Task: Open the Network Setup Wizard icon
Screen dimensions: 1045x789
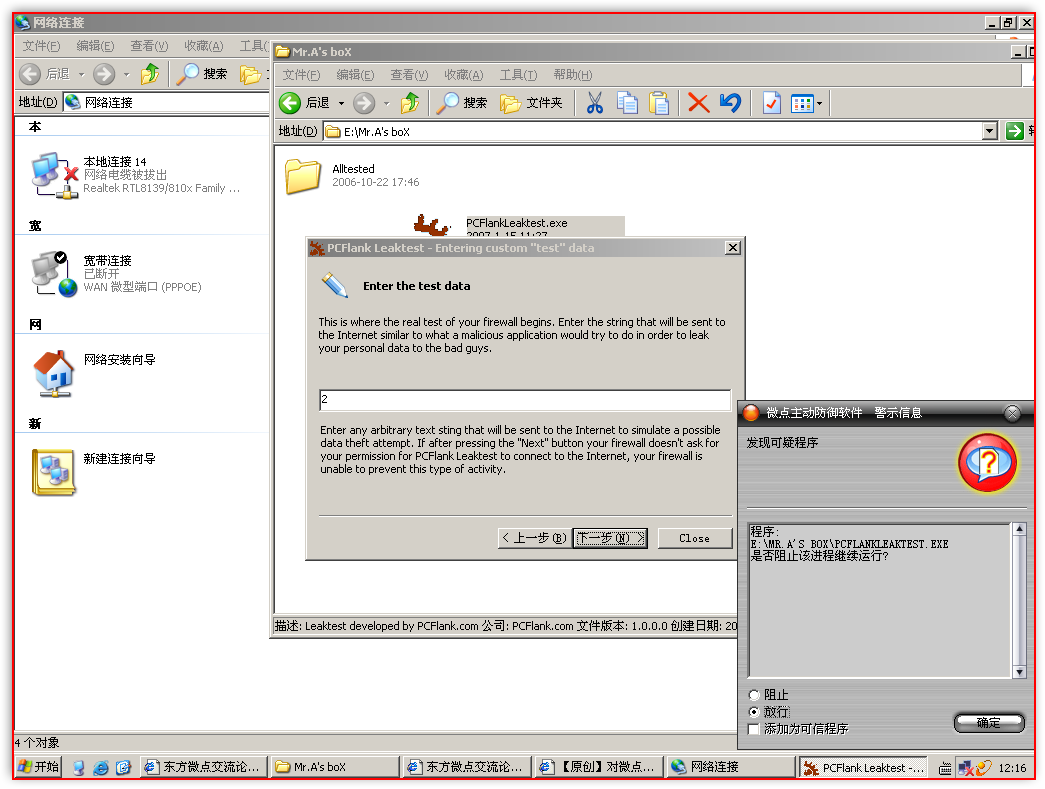Action: pos(53,373)
